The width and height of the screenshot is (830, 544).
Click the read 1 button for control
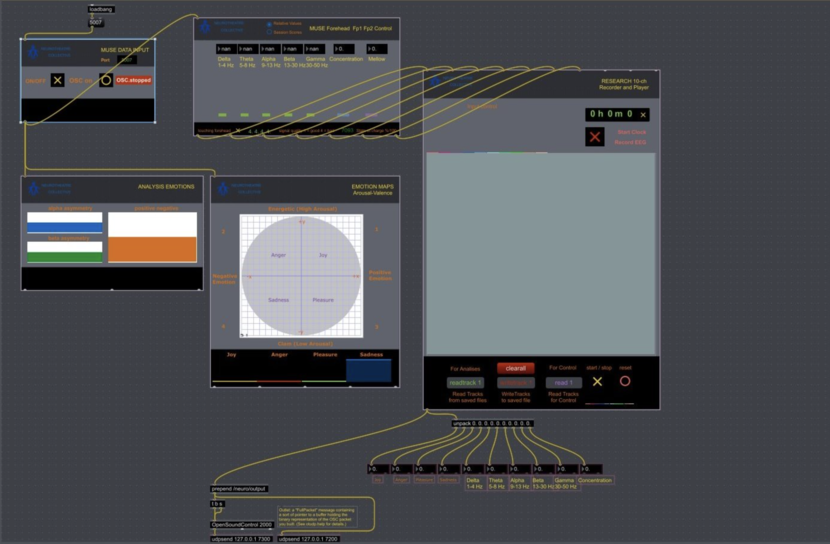[563, 383]
